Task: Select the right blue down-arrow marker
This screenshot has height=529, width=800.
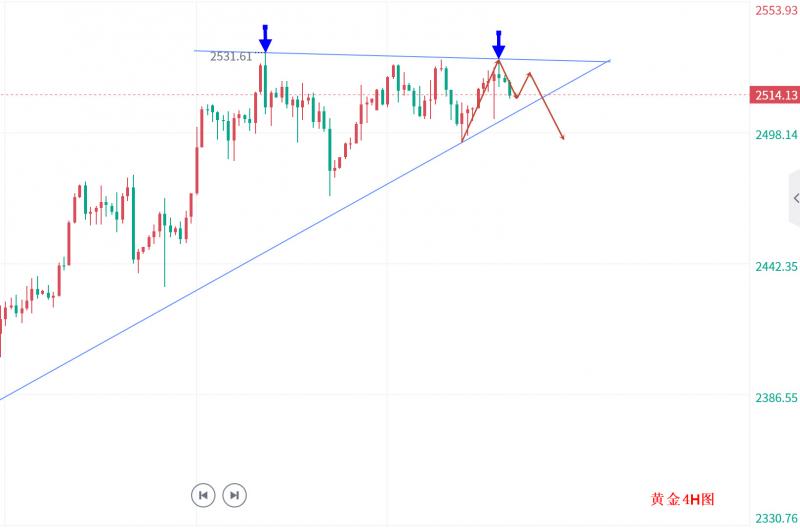Action: point(498,45)
